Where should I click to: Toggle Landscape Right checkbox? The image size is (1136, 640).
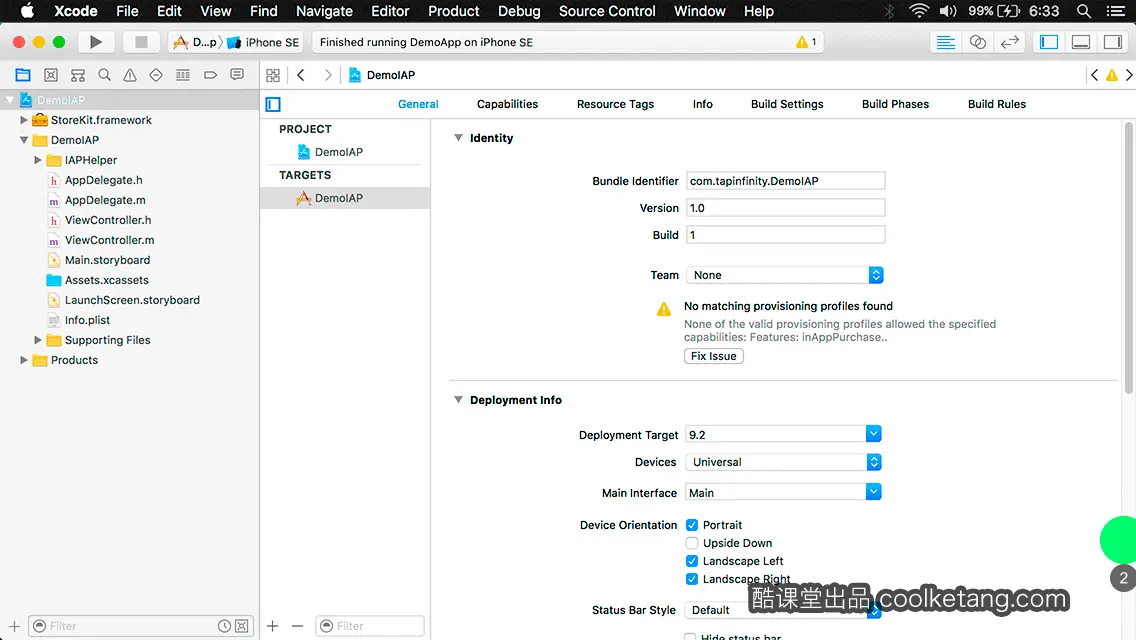692,579
